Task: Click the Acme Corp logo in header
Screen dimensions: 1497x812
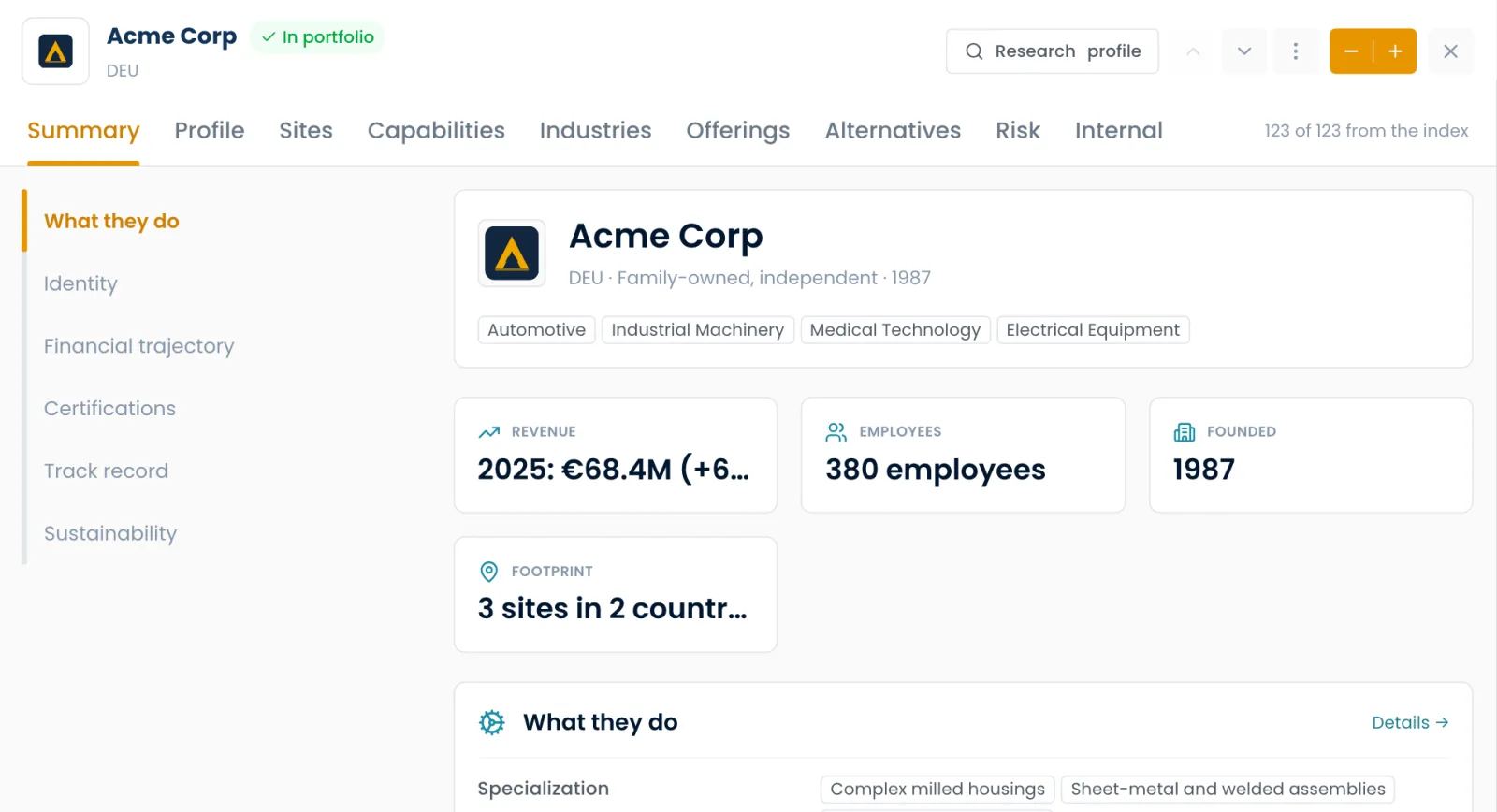Action: click(55, 51)
